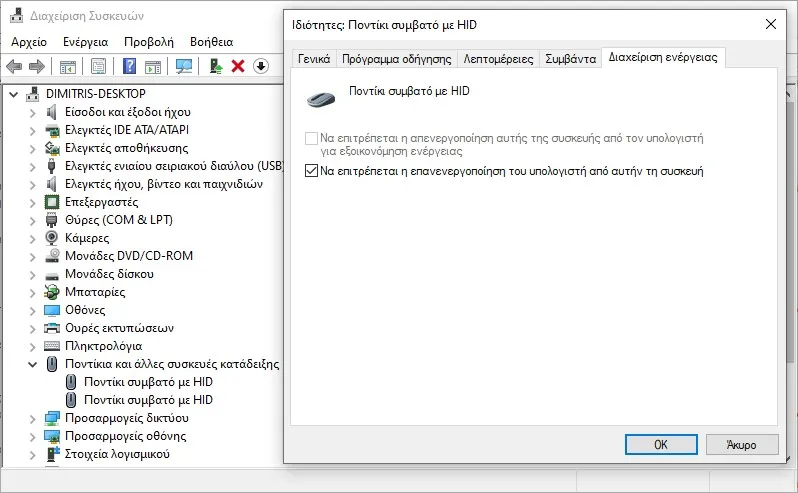Select the DIMITRIS-DESKTOP label in the tree
The height and width of the screenshot is (493, 798).
coord(96,94)
